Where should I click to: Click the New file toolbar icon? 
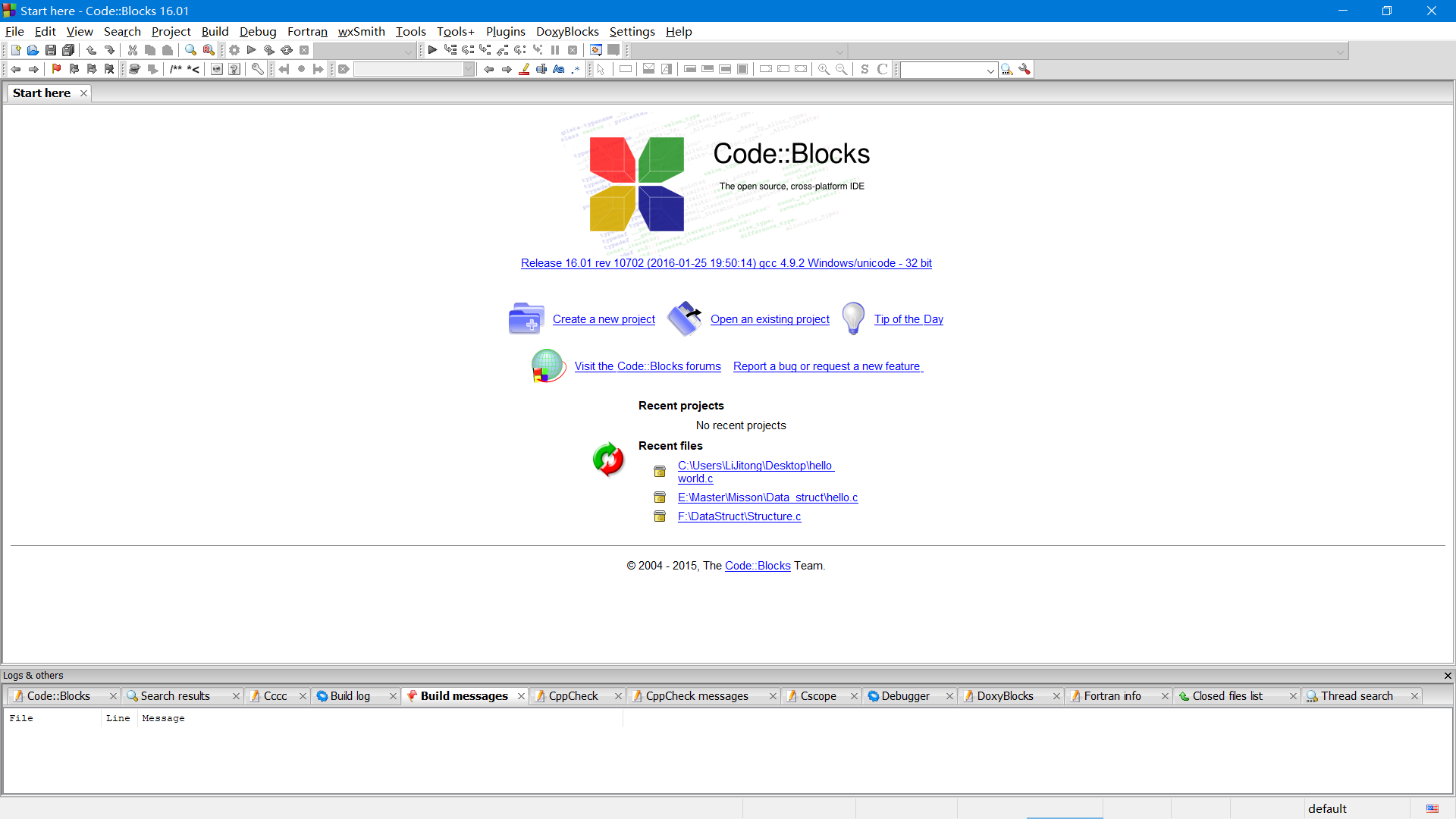click(15, 50)
